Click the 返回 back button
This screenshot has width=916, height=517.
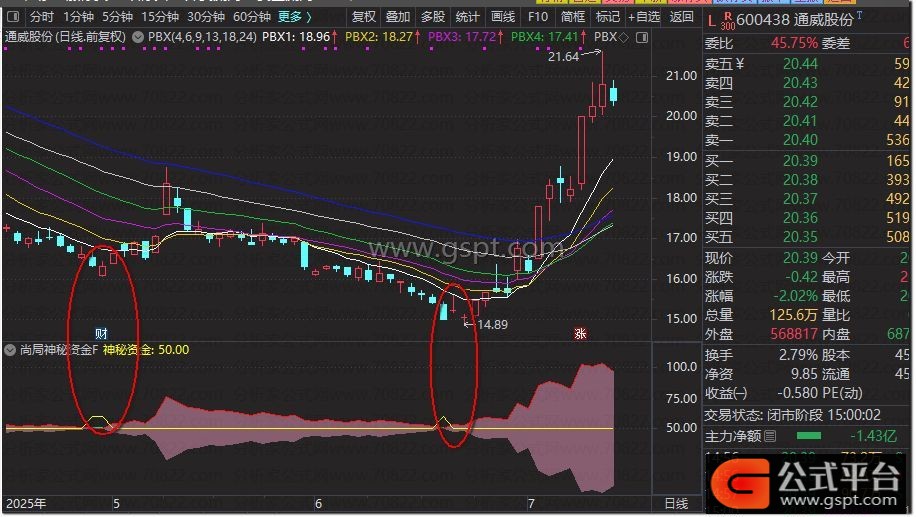tap(681, 17)
